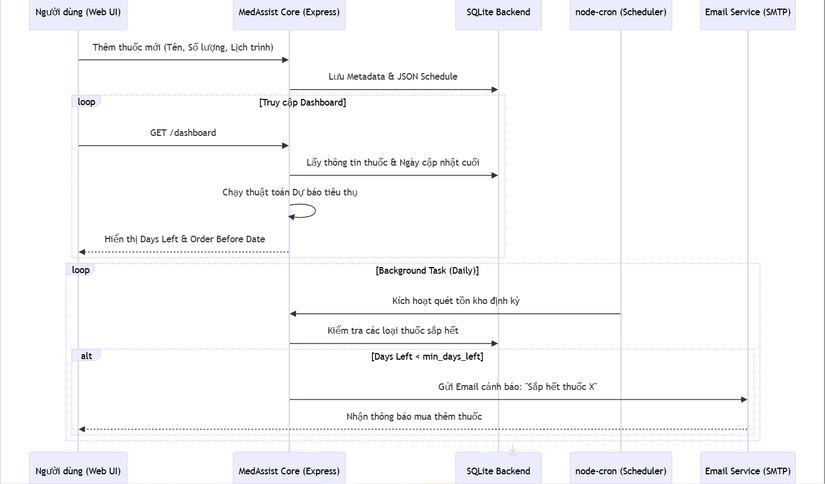
Task: Click the "[Days Left < min_days_left]" condition
Action: click(427, 357)
